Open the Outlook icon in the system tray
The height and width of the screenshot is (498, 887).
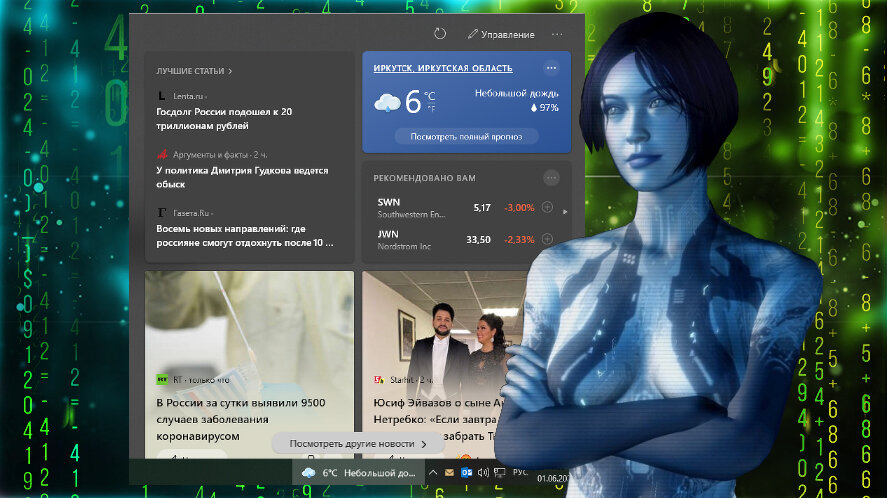(x=466, y=473)
